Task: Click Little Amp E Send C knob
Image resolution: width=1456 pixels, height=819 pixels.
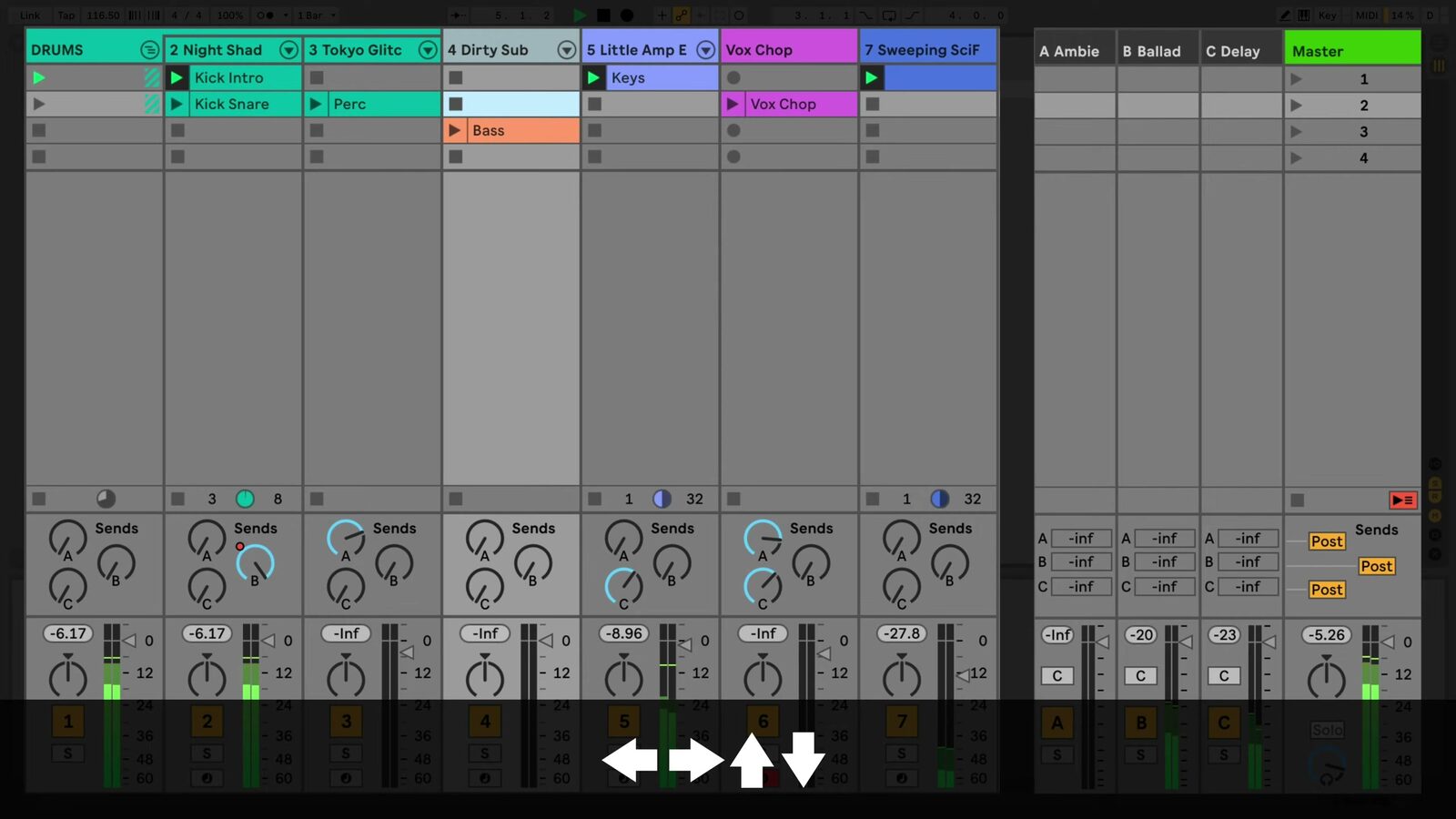Action: pos(624,587)
